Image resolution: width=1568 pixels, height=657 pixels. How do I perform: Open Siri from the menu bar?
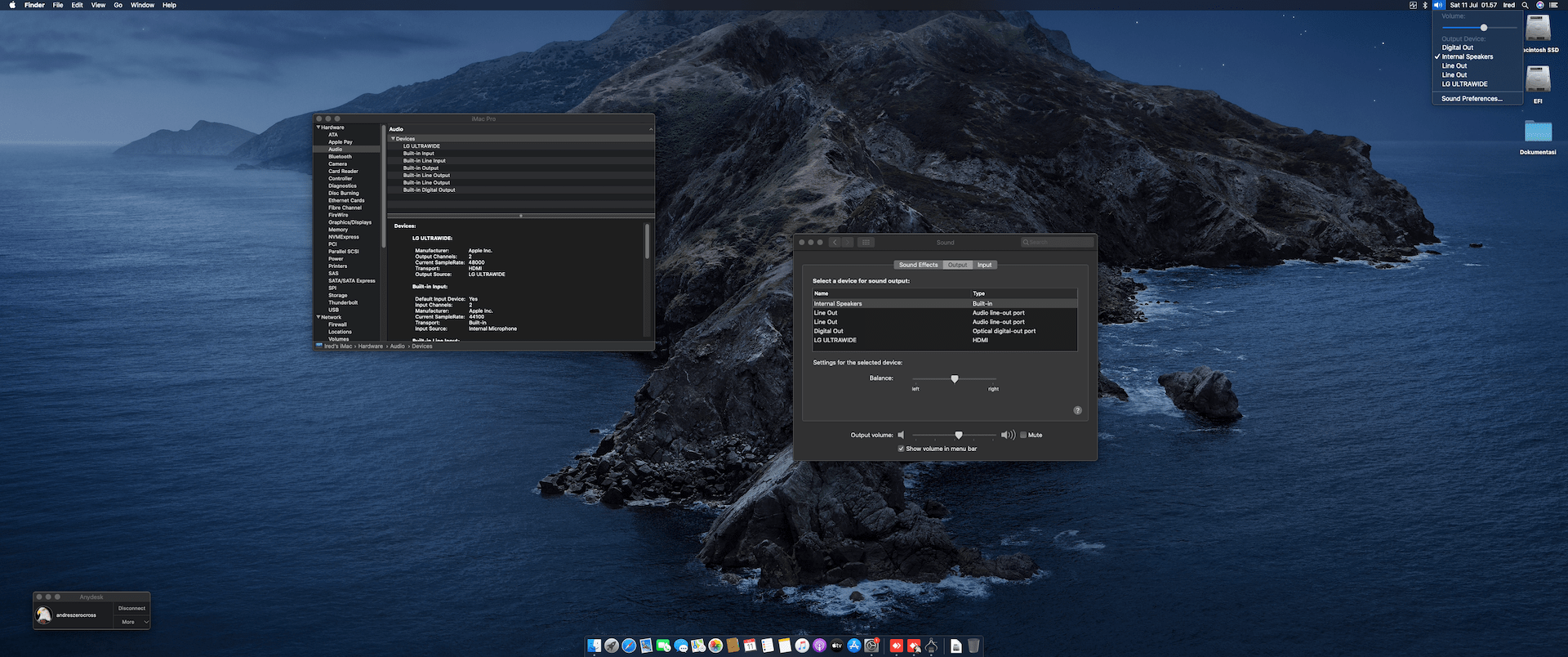coord(1539,5)
